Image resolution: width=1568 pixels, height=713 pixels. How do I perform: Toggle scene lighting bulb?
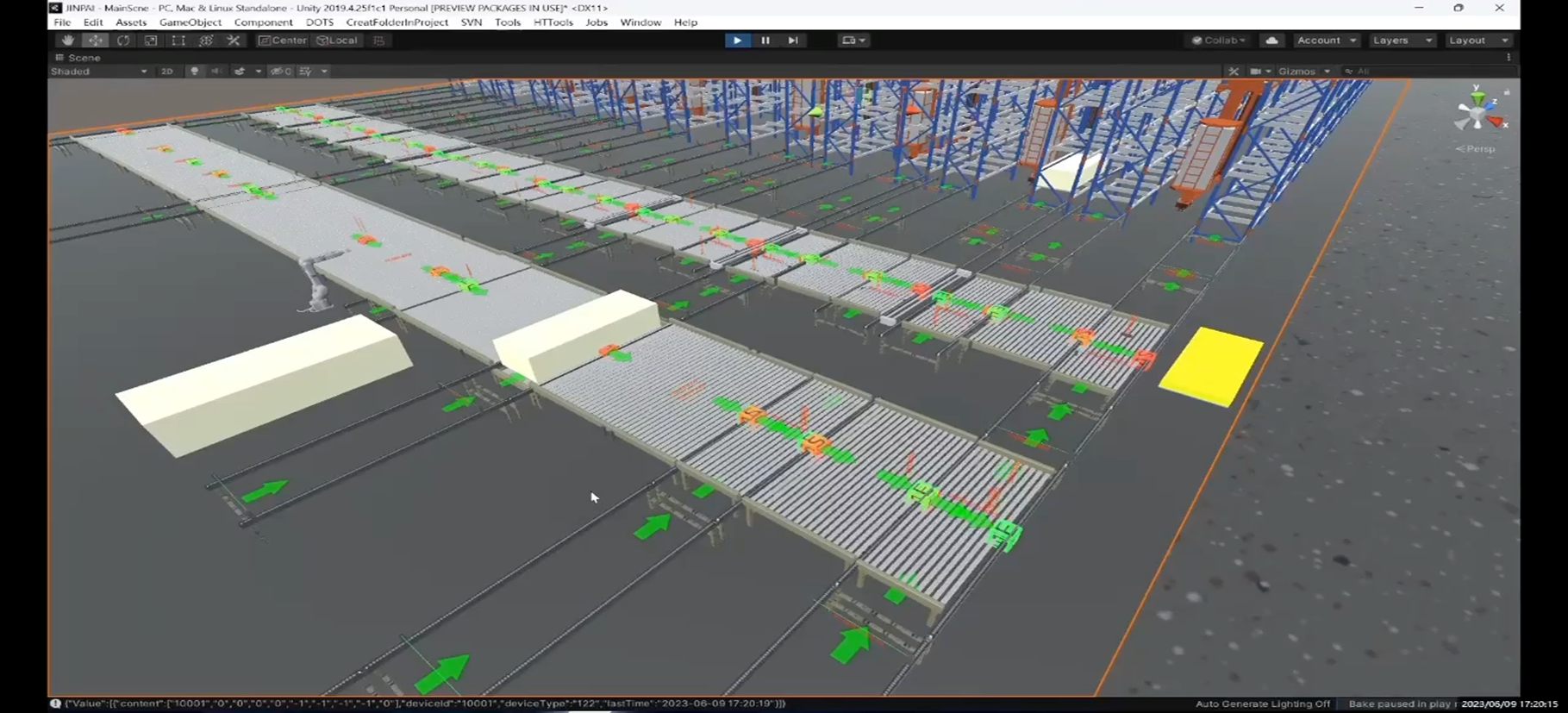click(x=195, y=72)
